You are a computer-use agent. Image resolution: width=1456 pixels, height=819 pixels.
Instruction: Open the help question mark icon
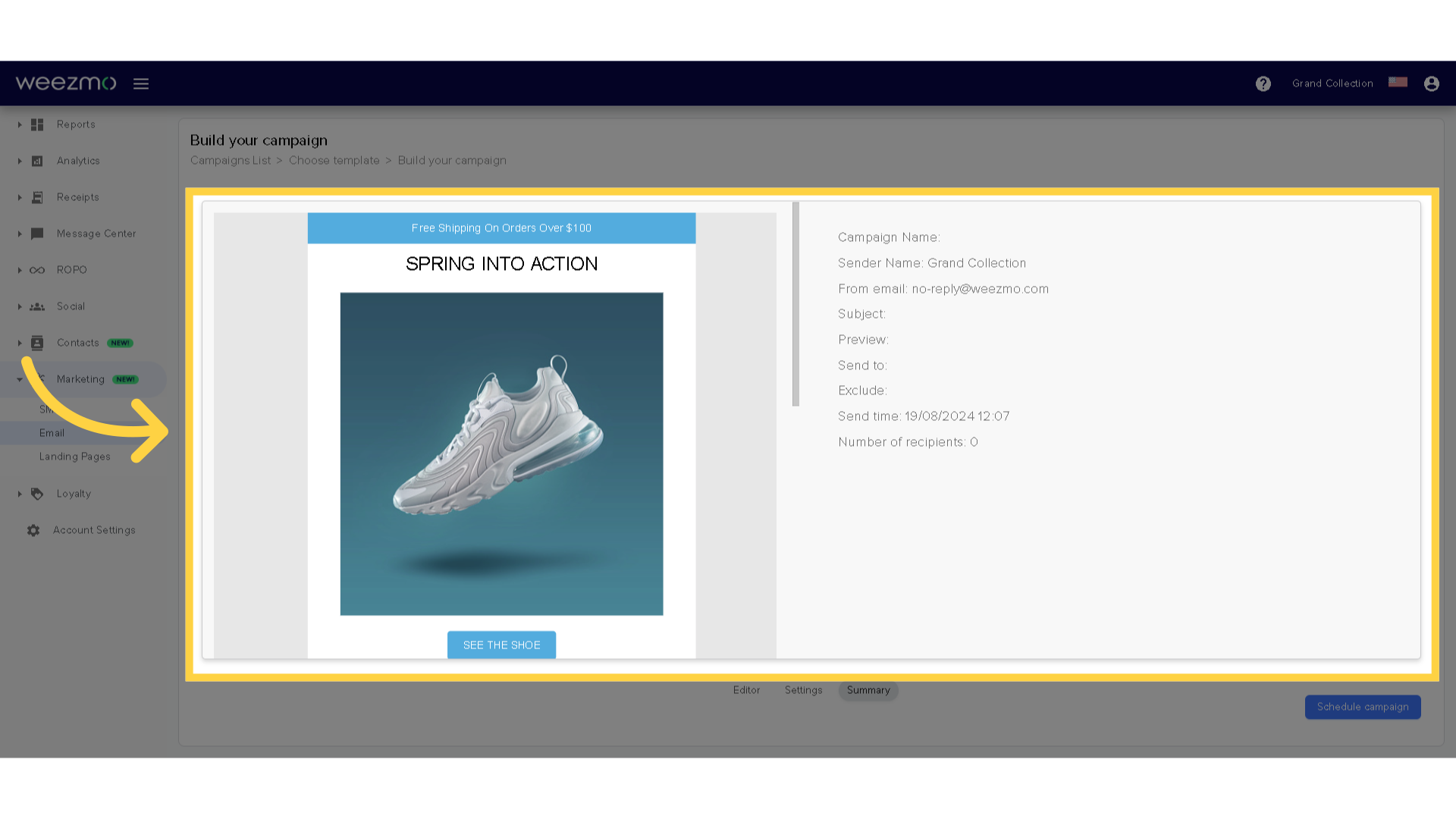(x=1263, y=83)
